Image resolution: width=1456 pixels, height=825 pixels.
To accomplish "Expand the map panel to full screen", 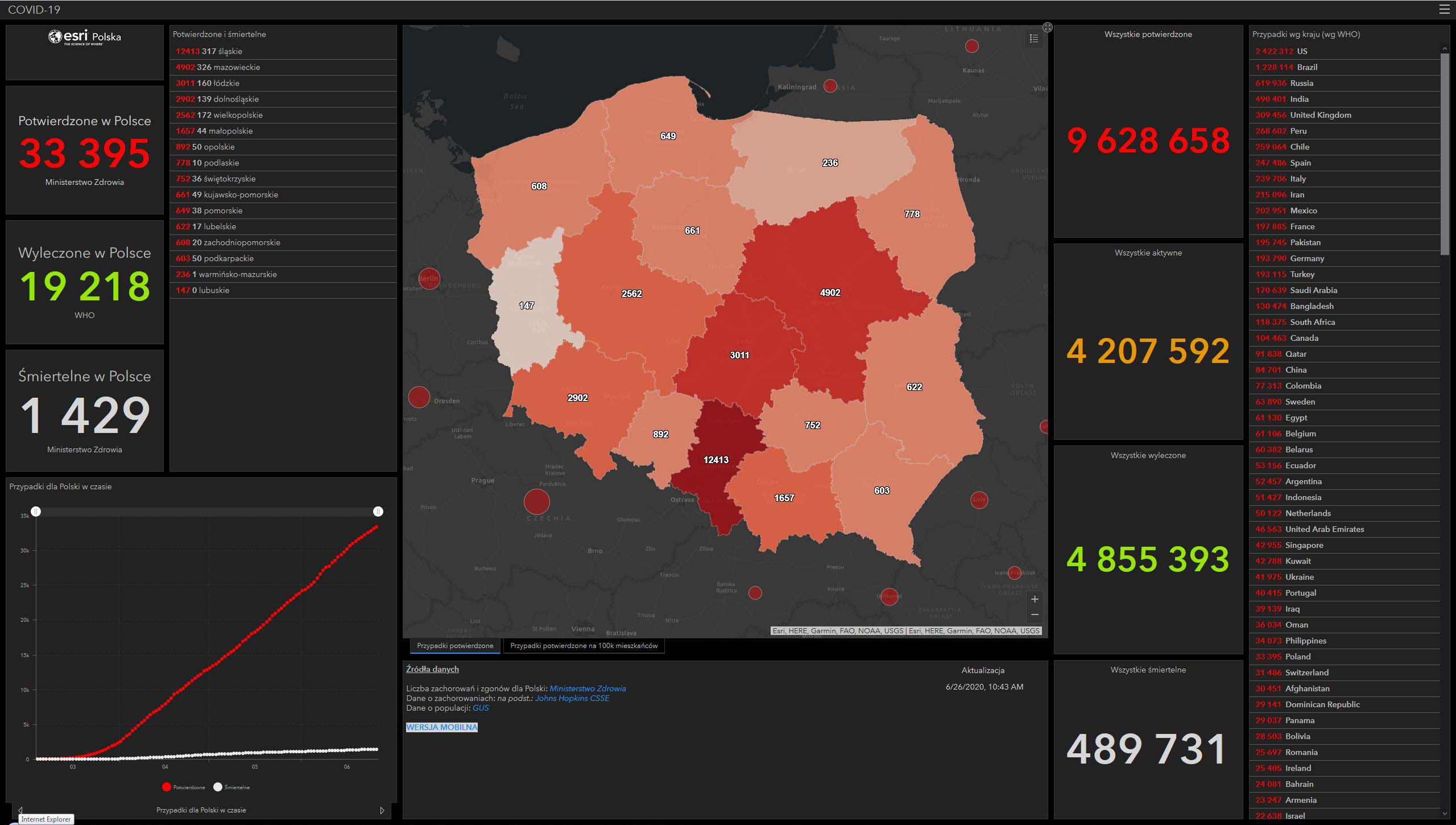I will click(1048, 27).
